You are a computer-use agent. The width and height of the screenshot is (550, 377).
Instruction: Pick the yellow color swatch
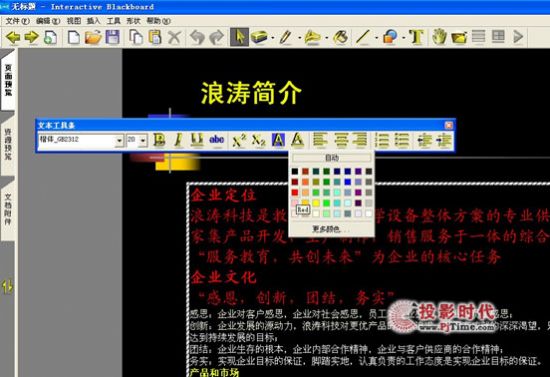pos(316,203)
